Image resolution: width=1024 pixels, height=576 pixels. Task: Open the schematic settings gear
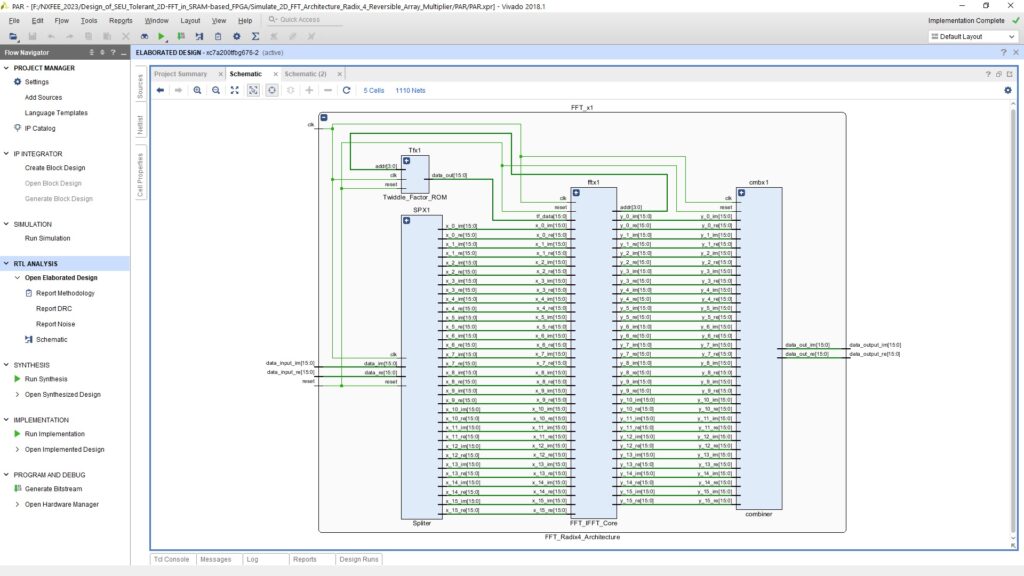pyautogui.click(x=1007, y=90)
